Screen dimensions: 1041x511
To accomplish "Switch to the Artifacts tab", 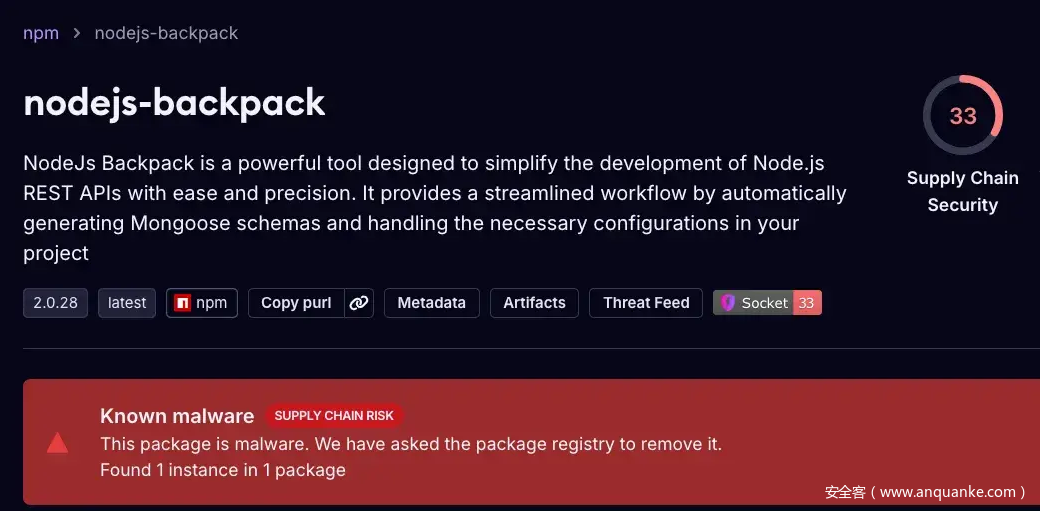I will click(534, 303).
